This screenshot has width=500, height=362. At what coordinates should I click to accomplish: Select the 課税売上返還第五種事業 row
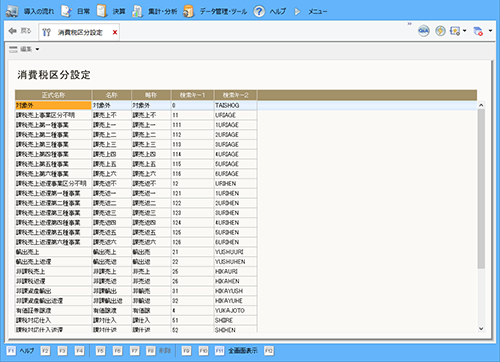(x=136, y=232)
